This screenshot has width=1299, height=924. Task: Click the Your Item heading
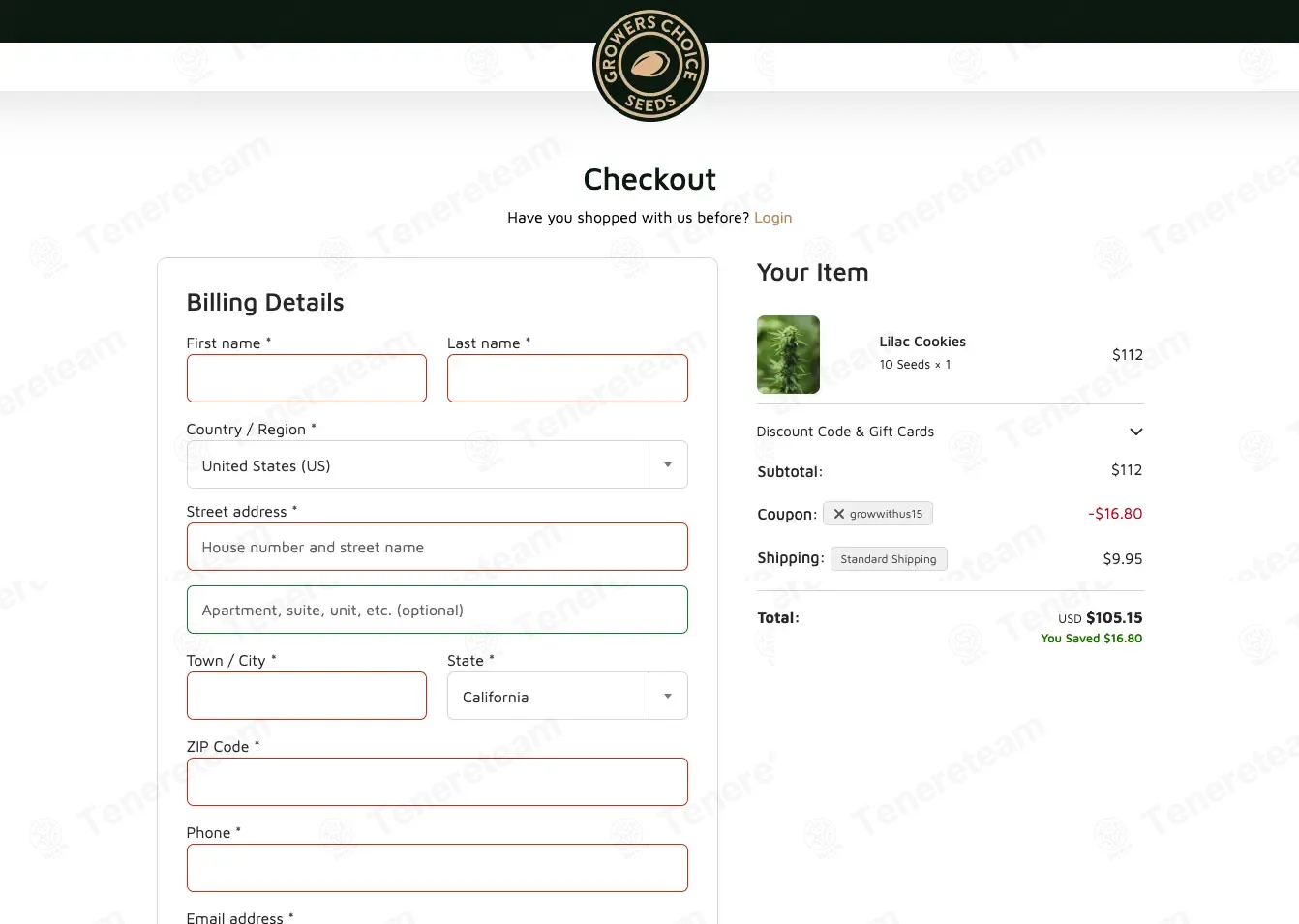tap(812, 273)
